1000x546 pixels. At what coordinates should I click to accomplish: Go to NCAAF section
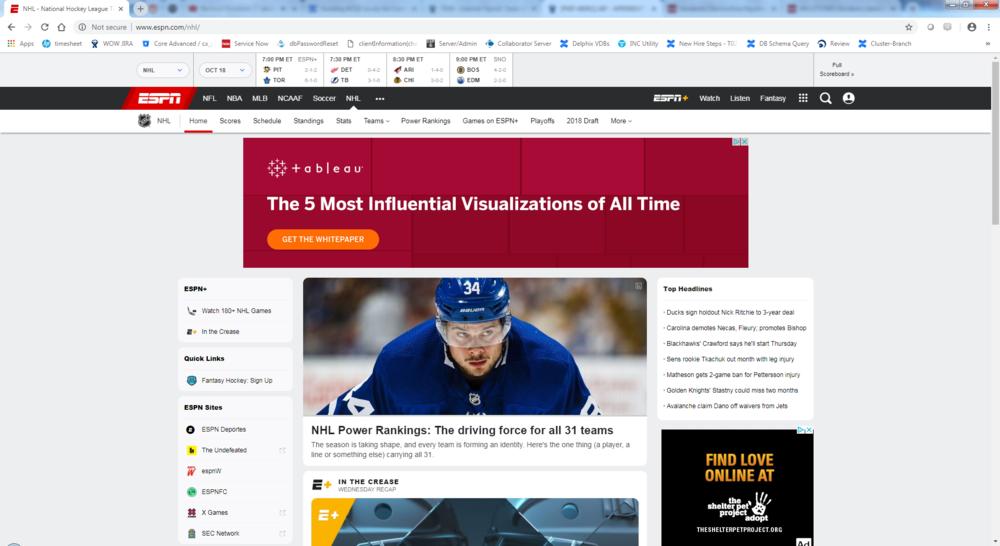click(x=290, y=98)
